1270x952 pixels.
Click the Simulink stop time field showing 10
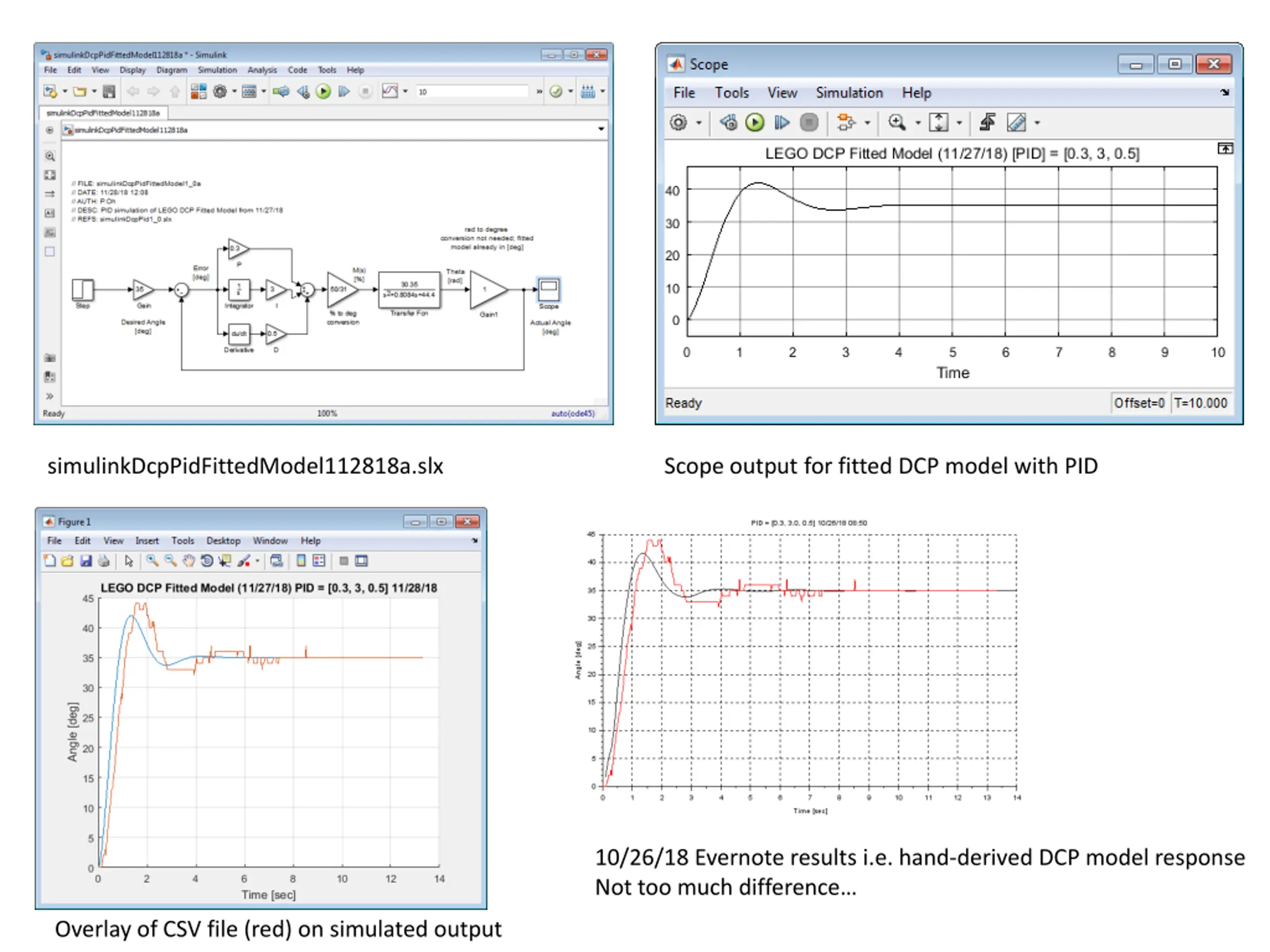(x=471, y=92)
